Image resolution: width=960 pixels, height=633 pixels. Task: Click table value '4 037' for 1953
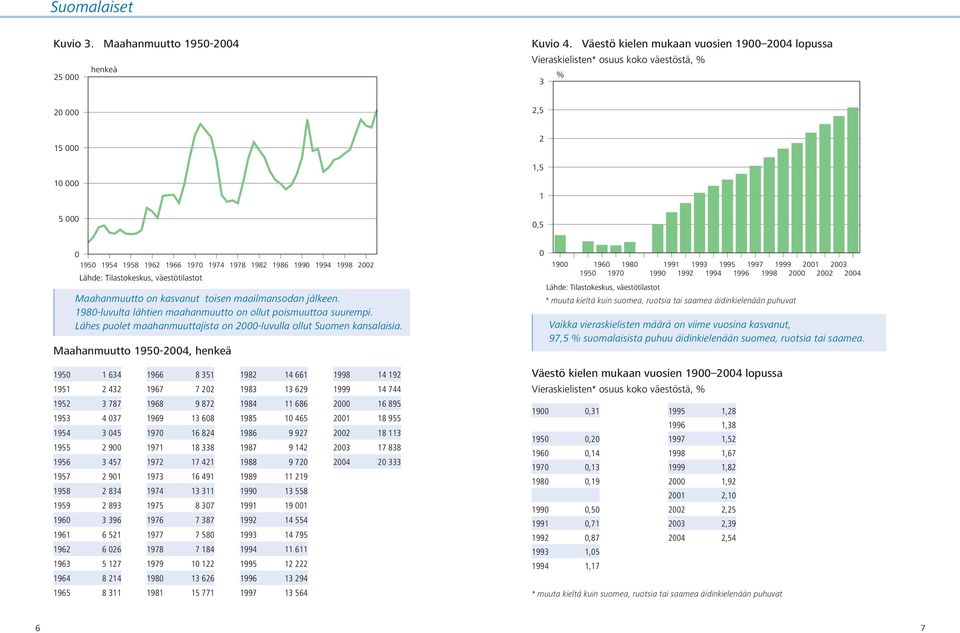click(x=111, y=419)
